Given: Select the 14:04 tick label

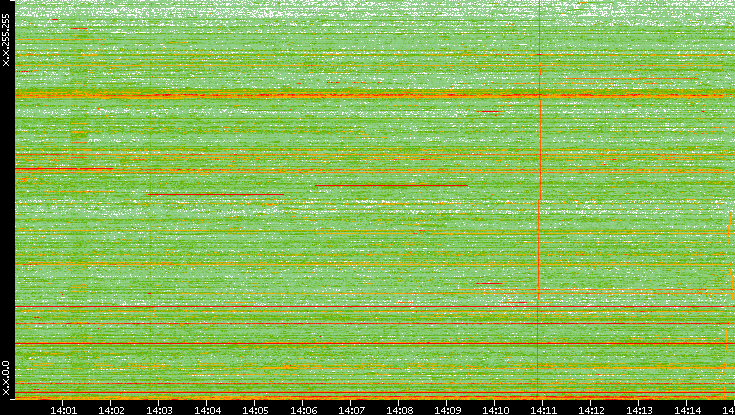Looking at the screenshot, I should coord(207,410).
